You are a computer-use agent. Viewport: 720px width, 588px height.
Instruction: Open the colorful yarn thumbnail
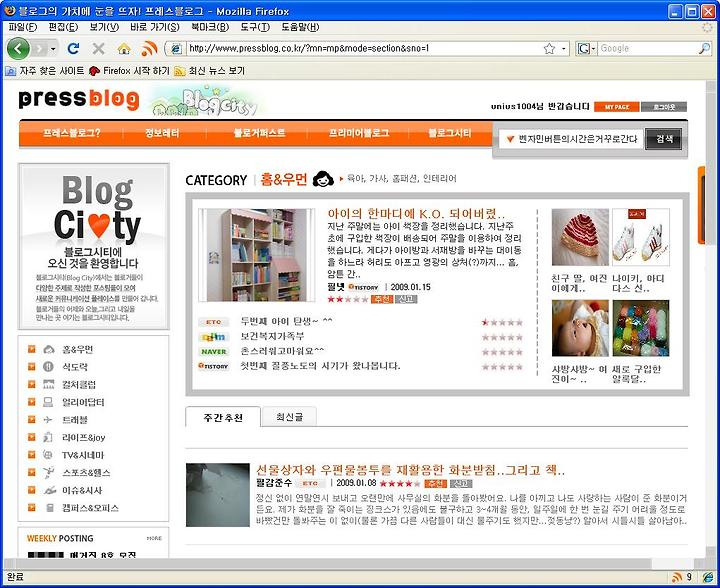[641, 328]
